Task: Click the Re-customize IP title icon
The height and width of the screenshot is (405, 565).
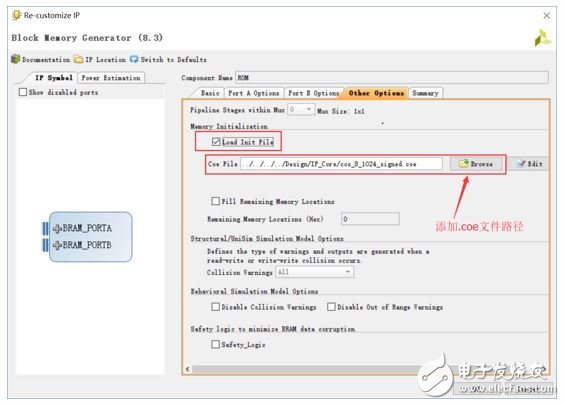Action: (17, 15)
